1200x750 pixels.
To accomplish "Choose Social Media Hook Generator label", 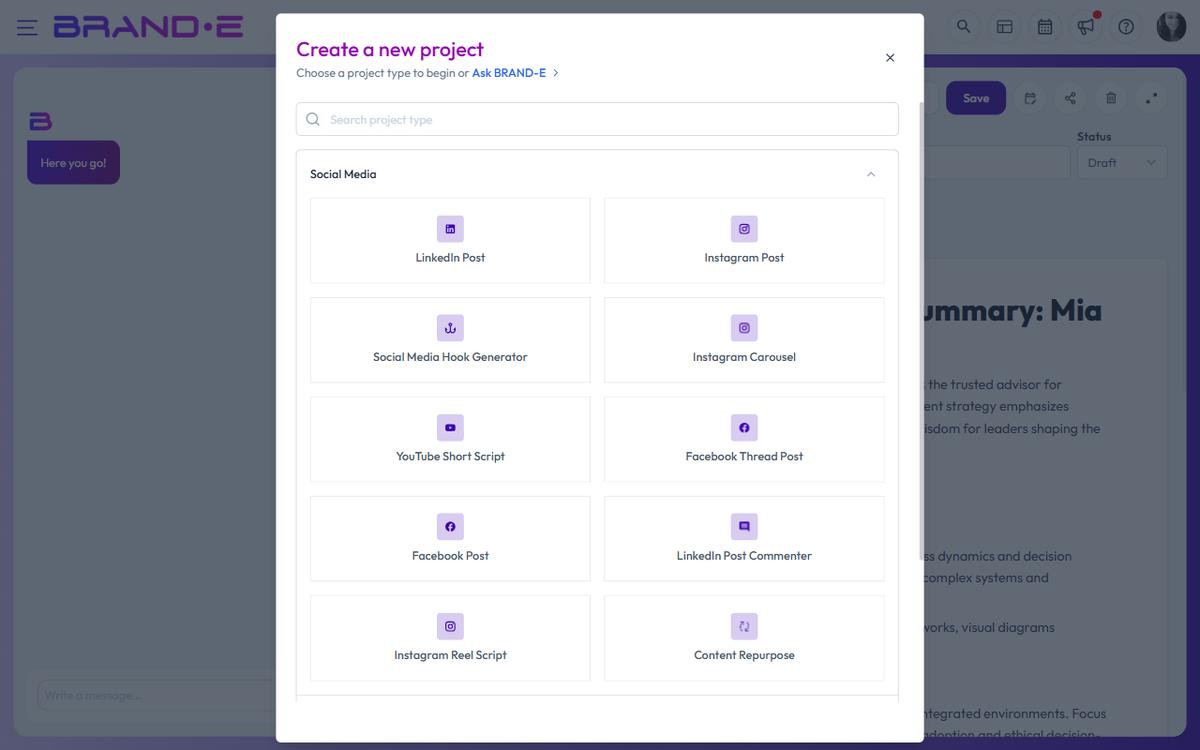I will 450,357.
